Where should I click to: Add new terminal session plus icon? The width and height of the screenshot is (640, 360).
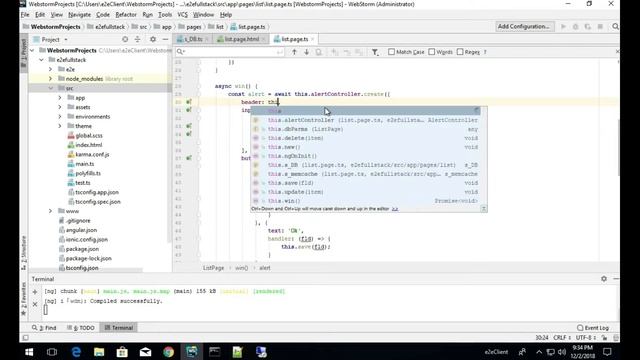(x=35, y=291)
